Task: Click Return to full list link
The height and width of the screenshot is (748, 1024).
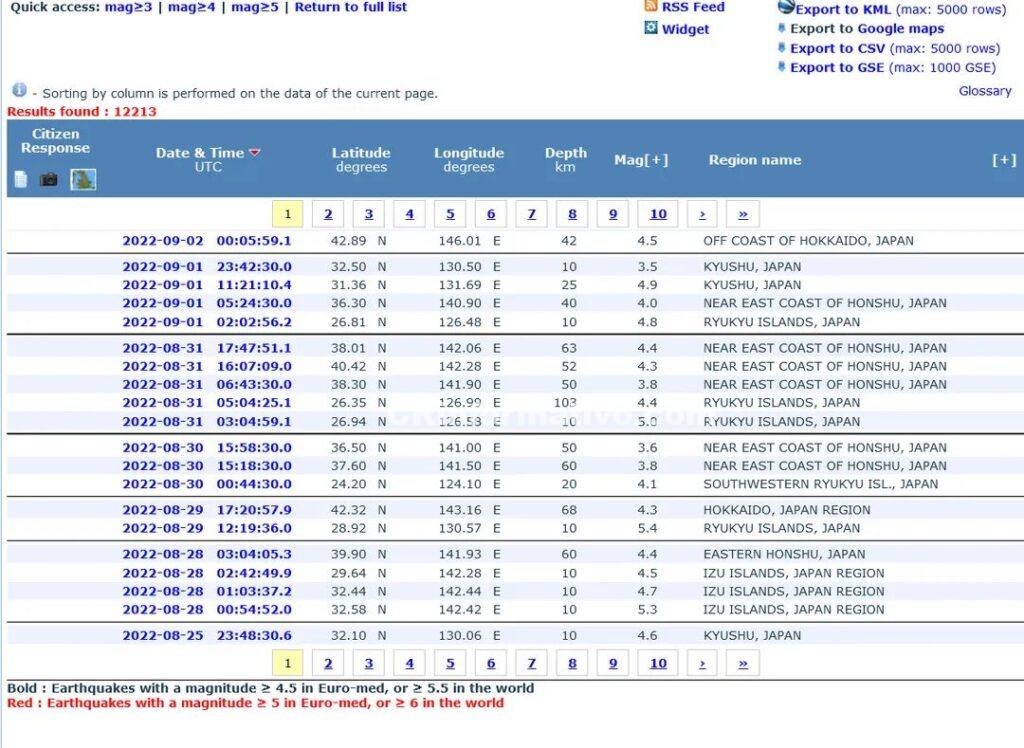Action: [350, 7]
